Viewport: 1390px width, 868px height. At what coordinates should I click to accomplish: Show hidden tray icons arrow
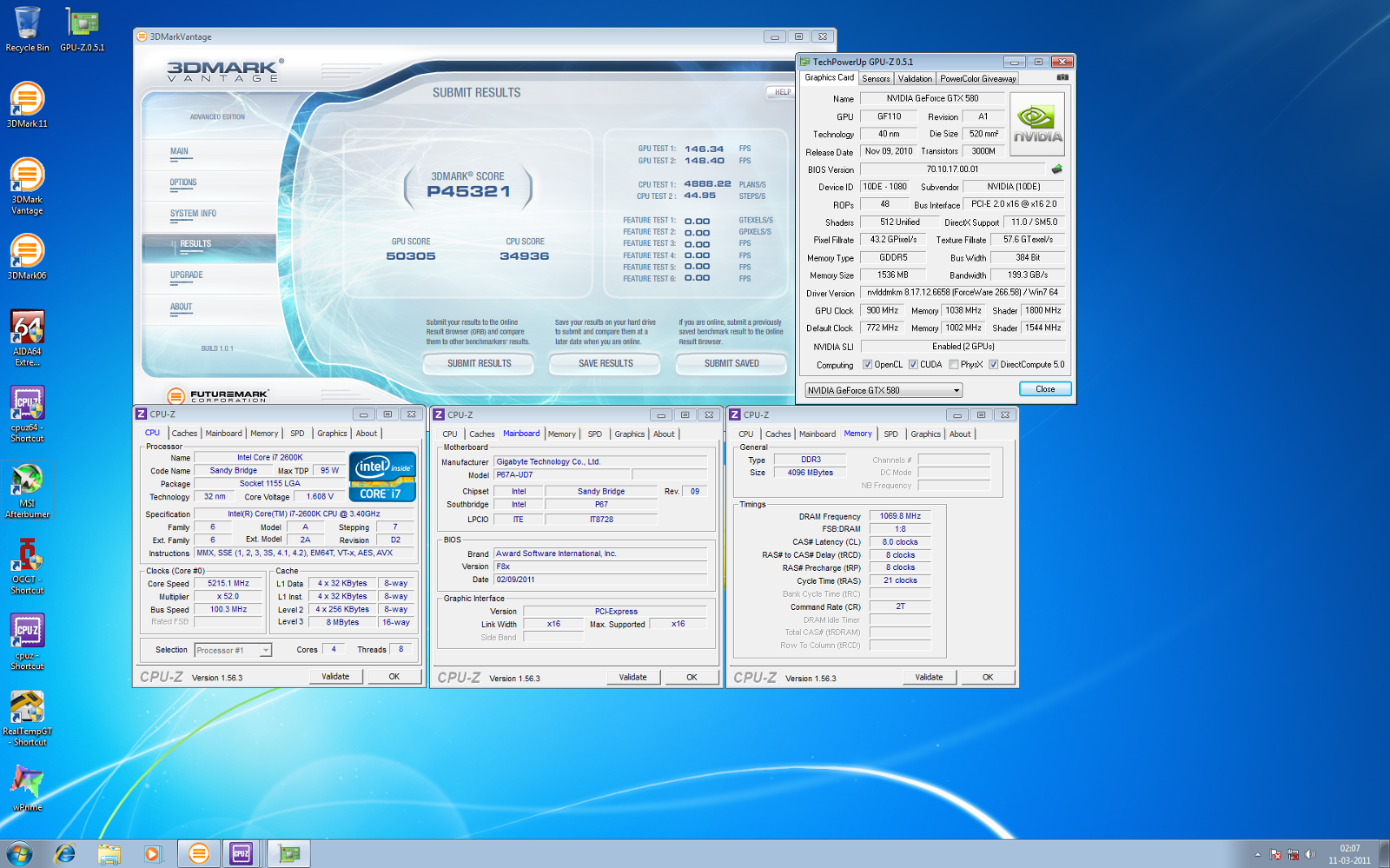point(1257,855)
